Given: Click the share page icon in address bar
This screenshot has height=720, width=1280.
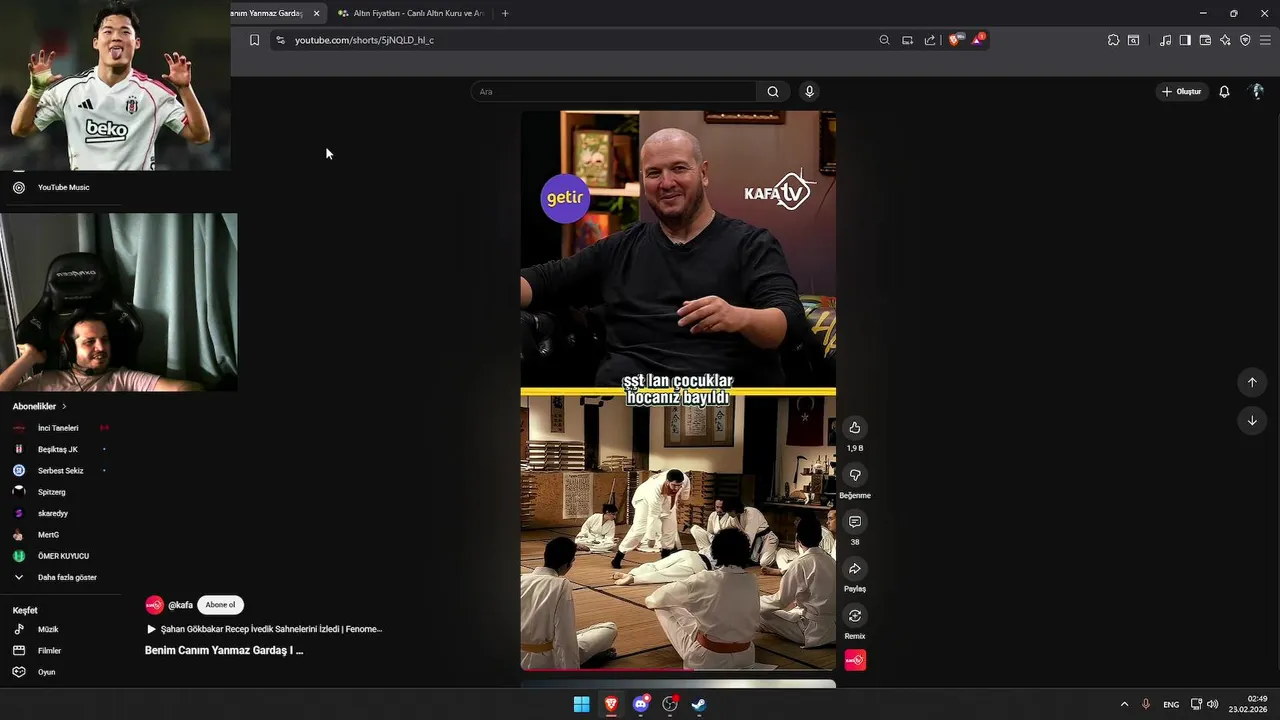Looking at the screenshot, I should 930,40.
